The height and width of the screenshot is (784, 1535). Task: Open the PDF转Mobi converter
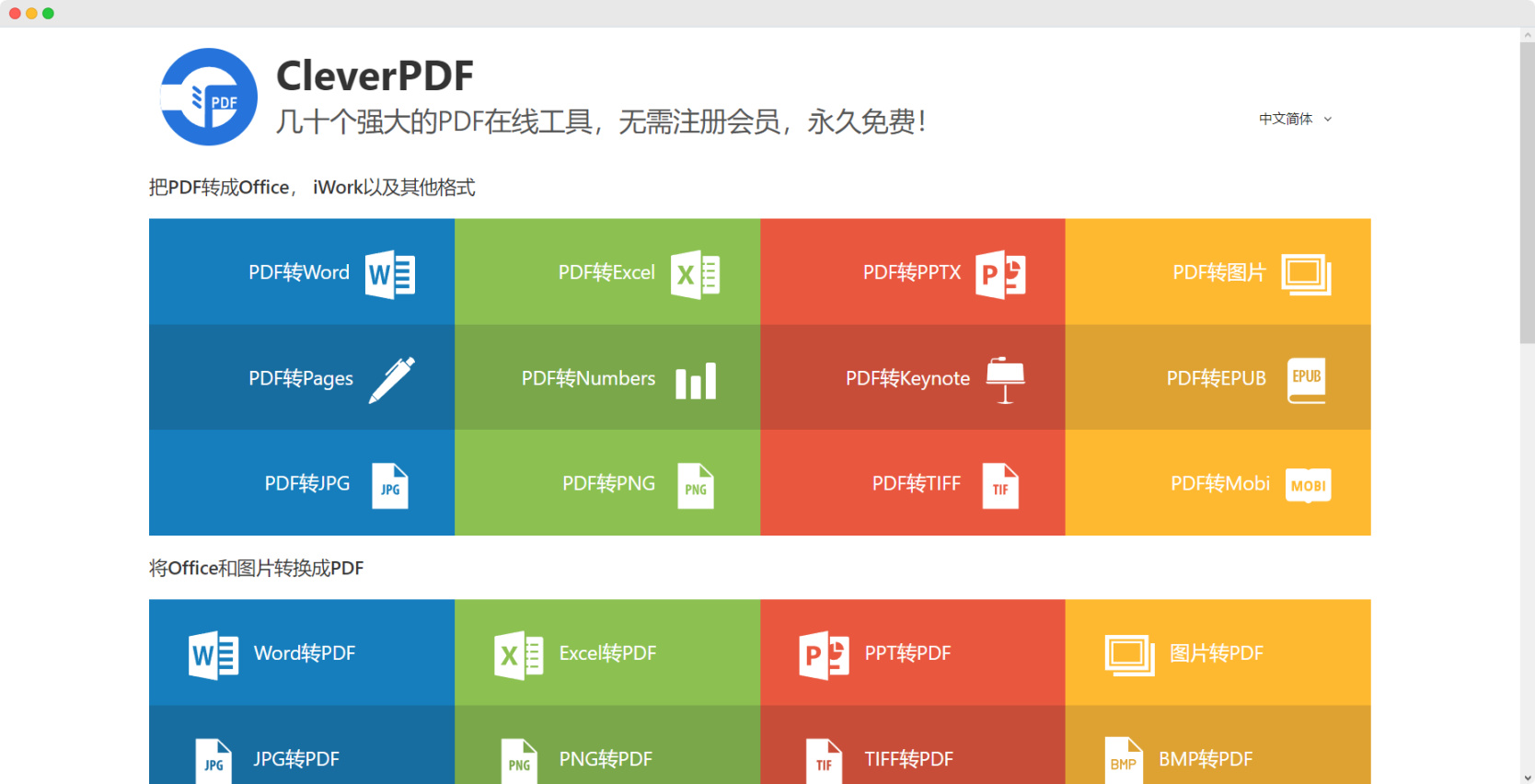(x=1218, y=482)
